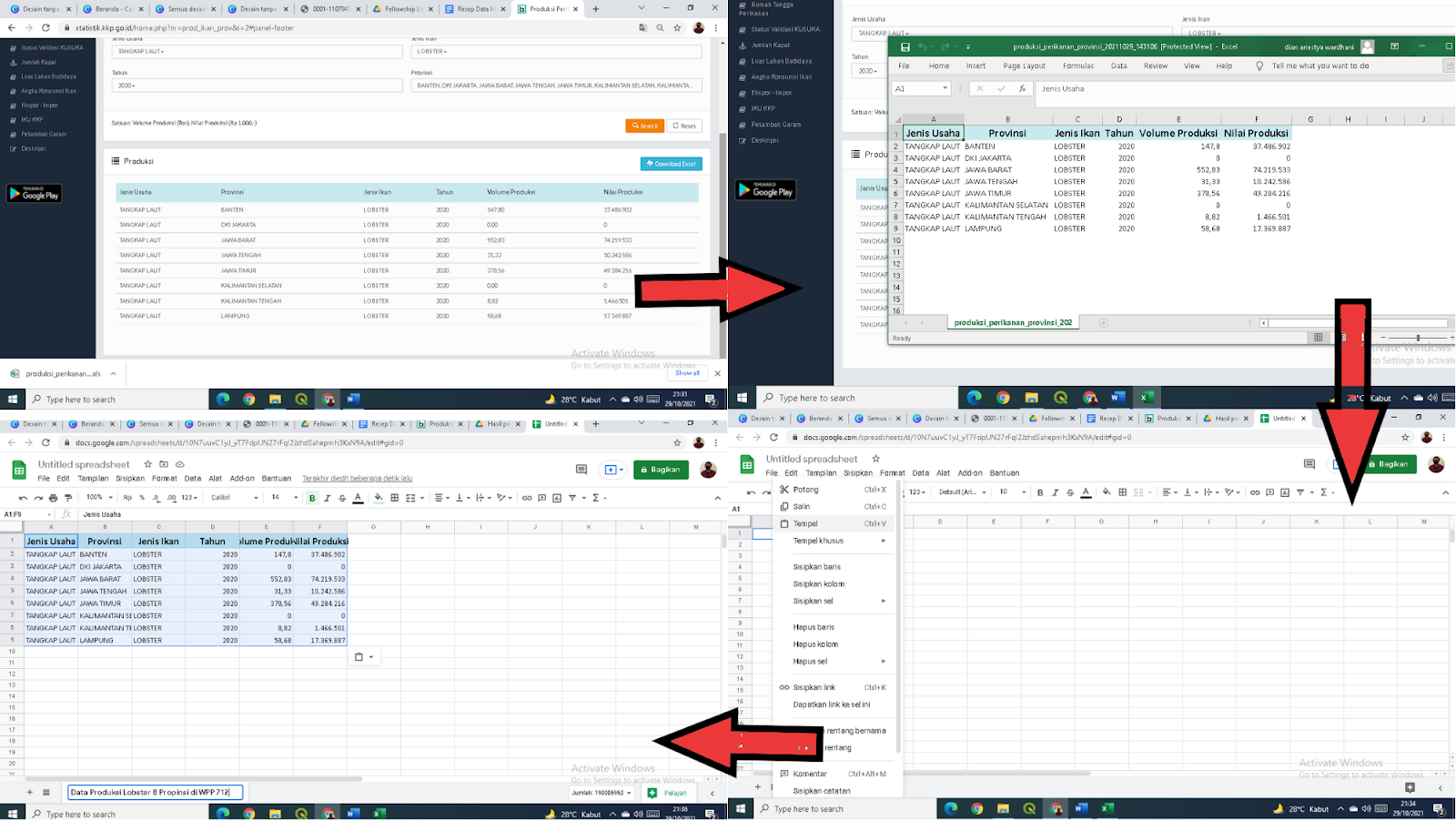
Task: Click the Print icon in the Sheets toolbar
Action: coord(53,498)
